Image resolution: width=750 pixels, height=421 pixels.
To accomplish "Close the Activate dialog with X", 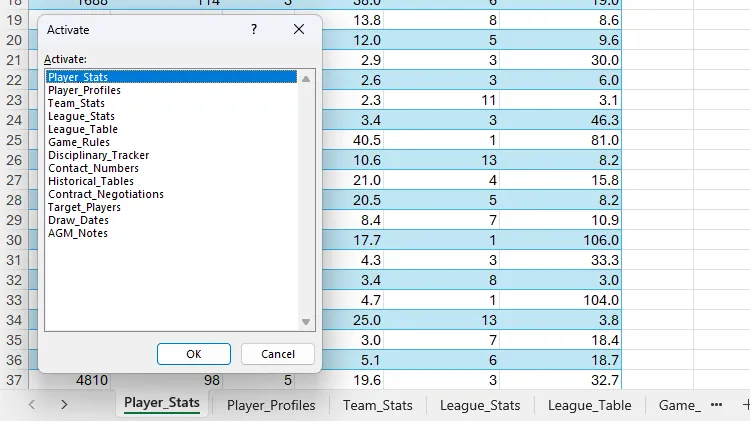I will coord(299,30).
